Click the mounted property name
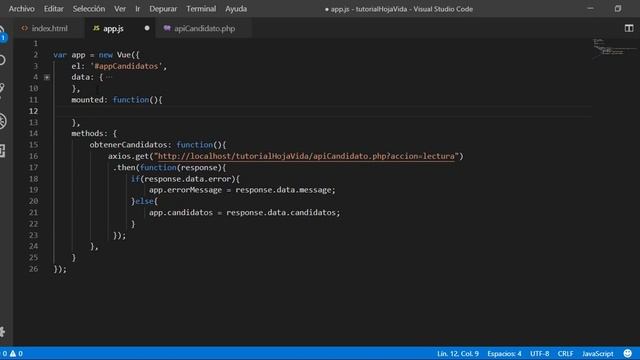This screenshot has width=640, height=360. tap(87, 100)
